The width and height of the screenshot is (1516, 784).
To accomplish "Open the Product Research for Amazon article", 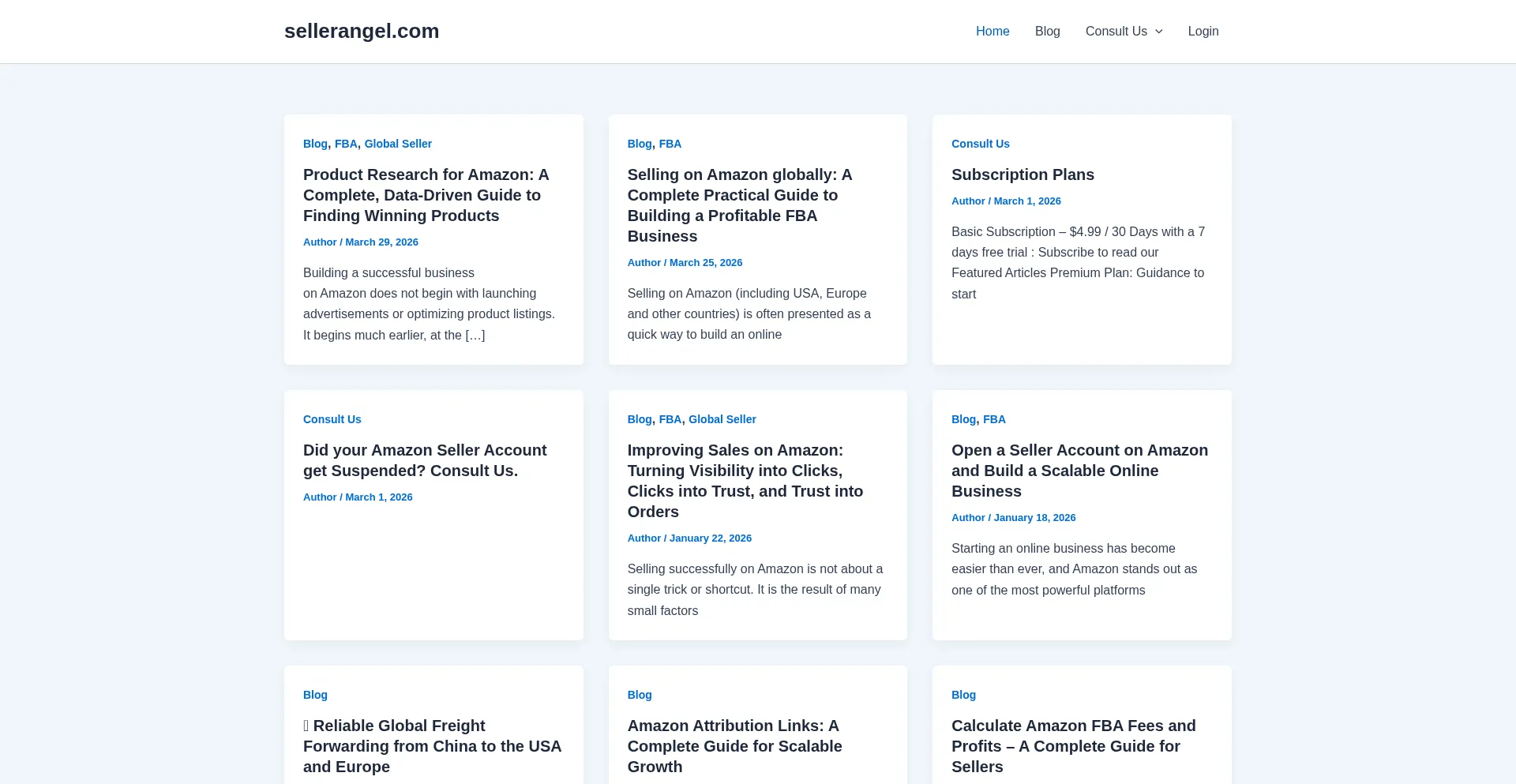I will pos(426,195).
